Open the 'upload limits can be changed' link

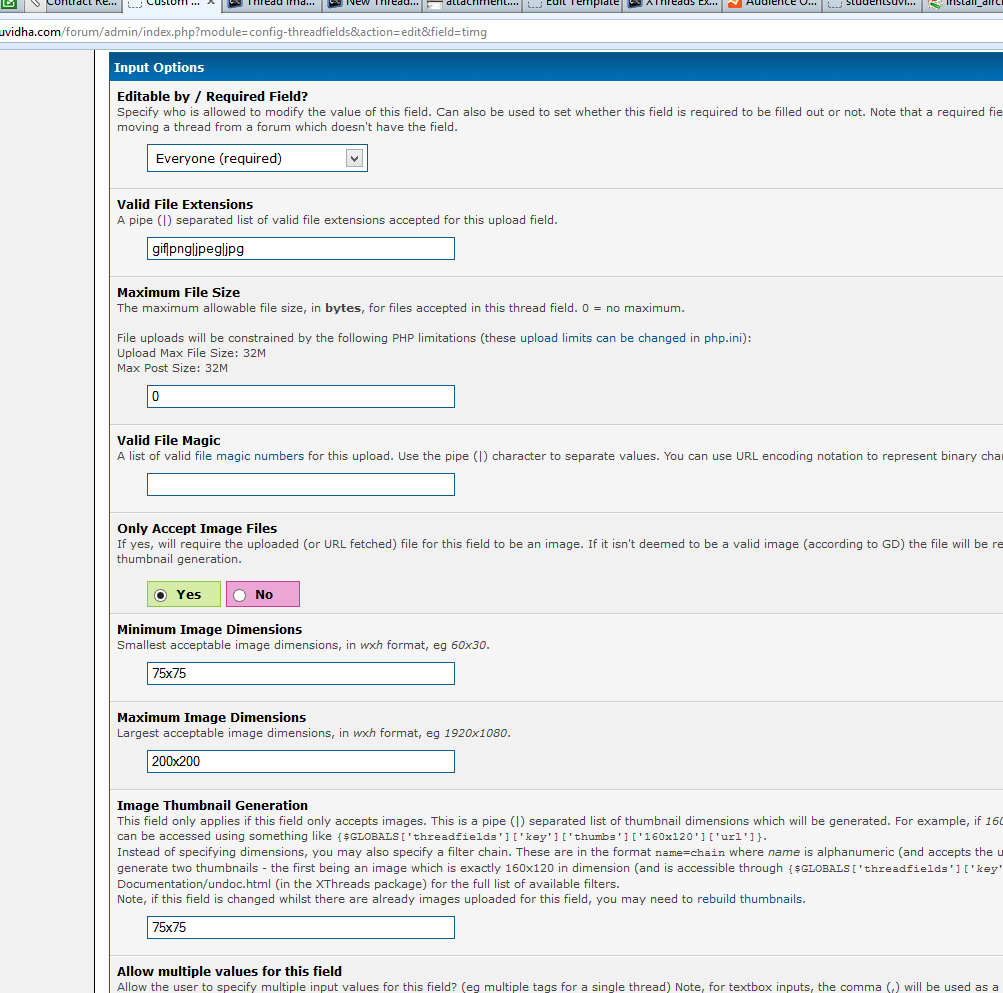pos(602,338)
